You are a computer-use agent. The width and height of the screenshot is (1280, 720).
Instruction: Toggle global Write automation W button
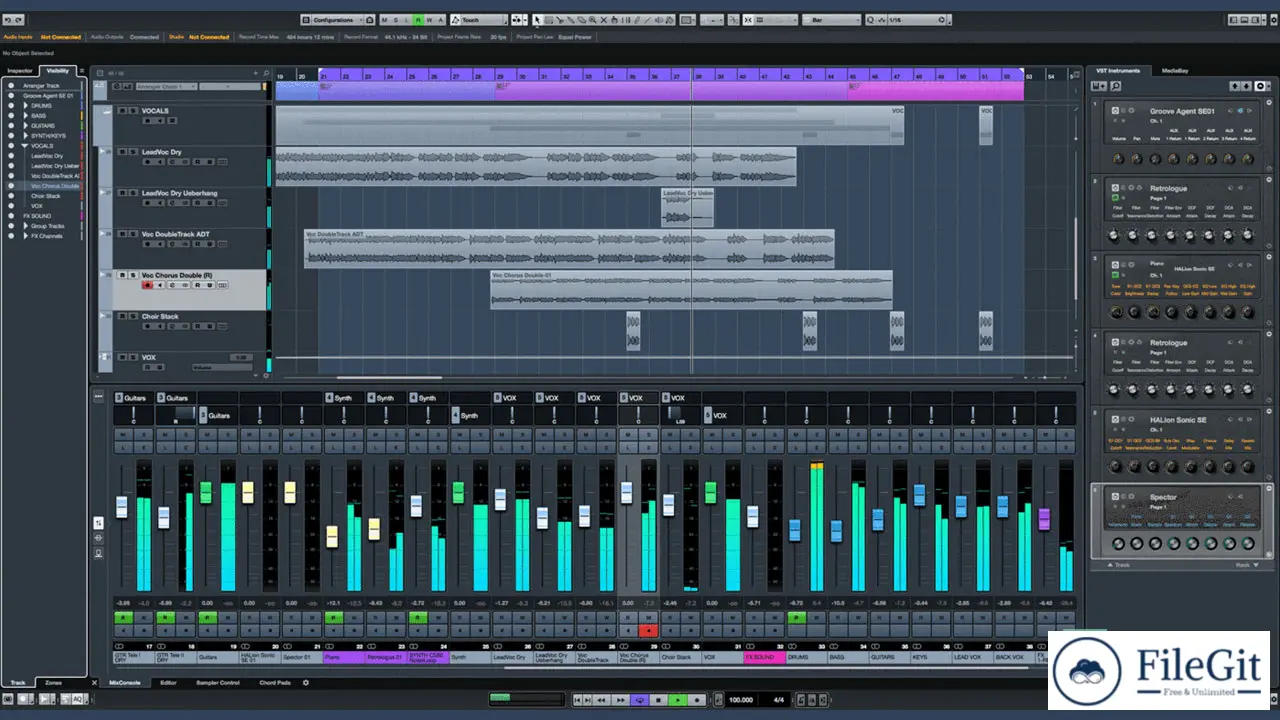(x=429, y=20)
